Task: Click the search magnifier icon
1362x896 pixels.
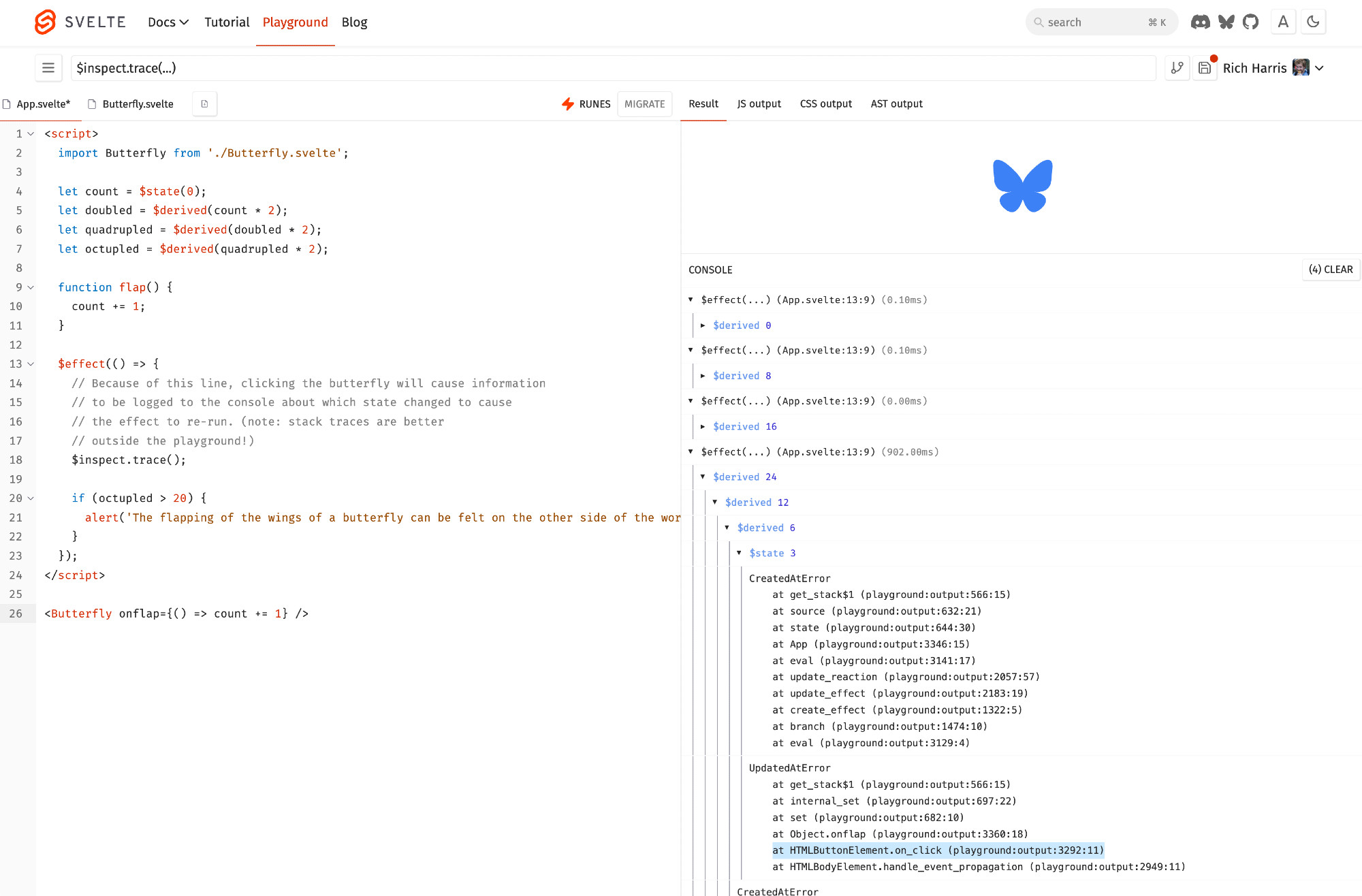Action: (x=1039, y=22)
